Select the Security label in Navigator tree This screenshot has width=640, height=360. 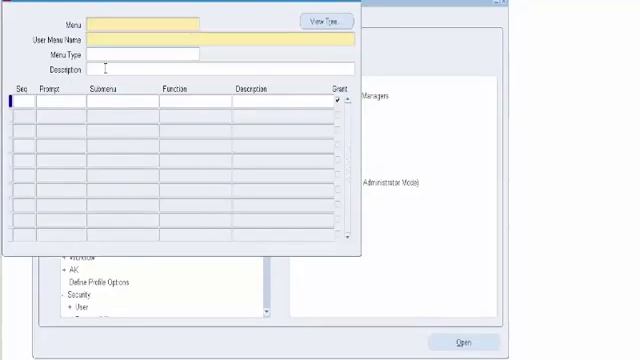click(79, 294)
